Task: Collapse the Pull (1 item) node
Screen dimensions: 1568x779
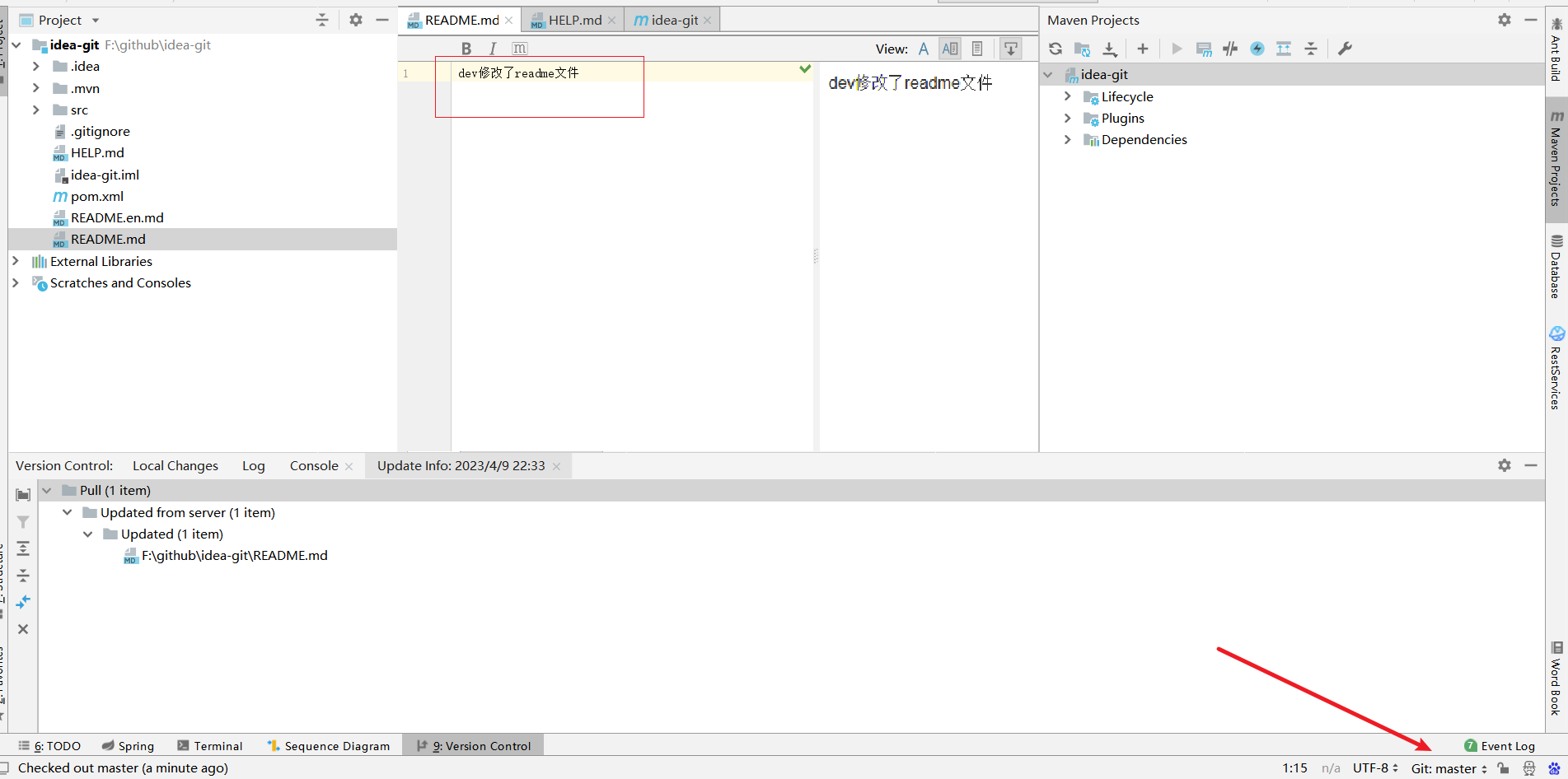Action: (47, 490)
